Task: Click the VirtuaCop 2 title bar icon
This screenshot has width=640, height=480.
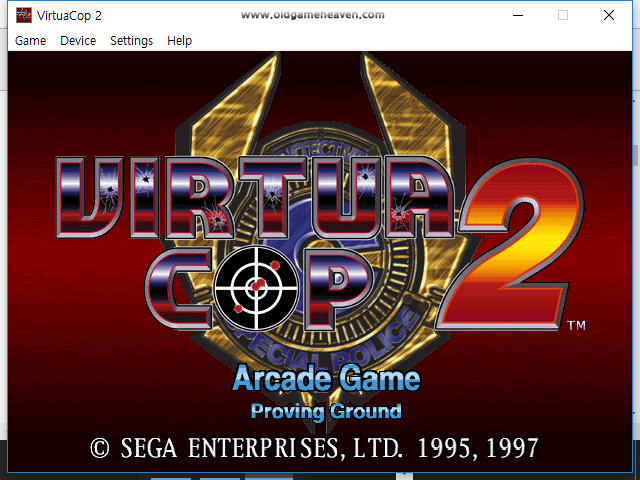Action: pos(24,16)
